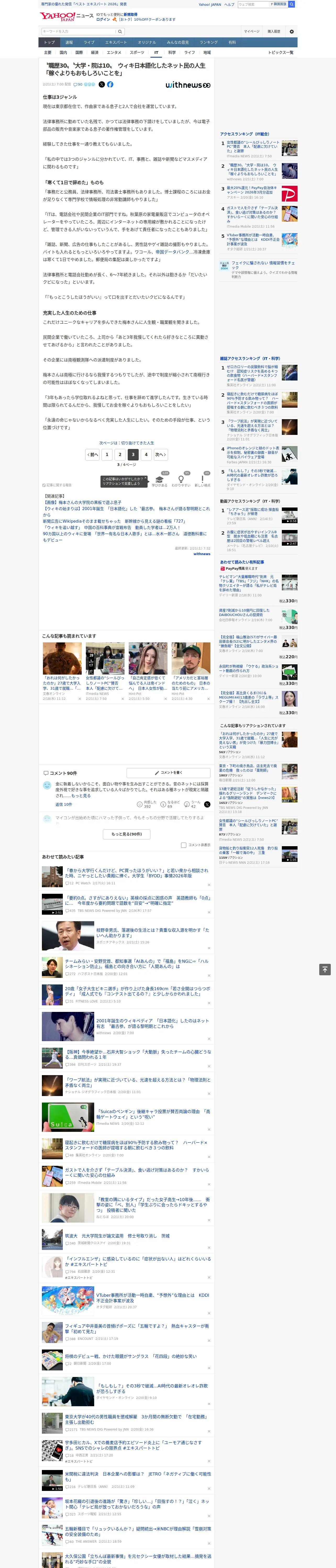Select the 主要 category
336x1568 pixels.
point(48,52)
